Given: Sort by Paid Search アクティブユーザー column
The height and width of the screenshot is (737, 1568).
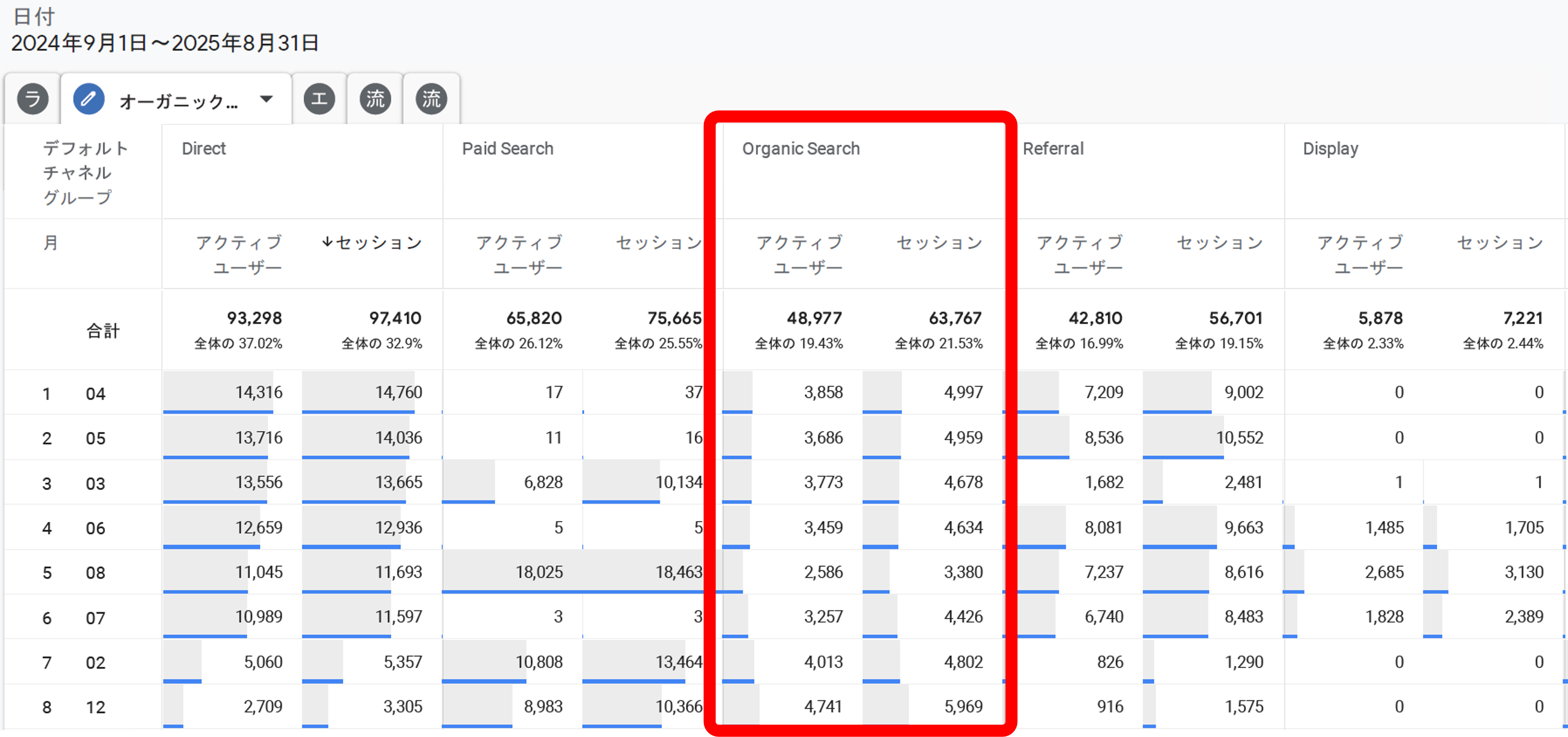Looking at the screenshot, I should point(519,254).
